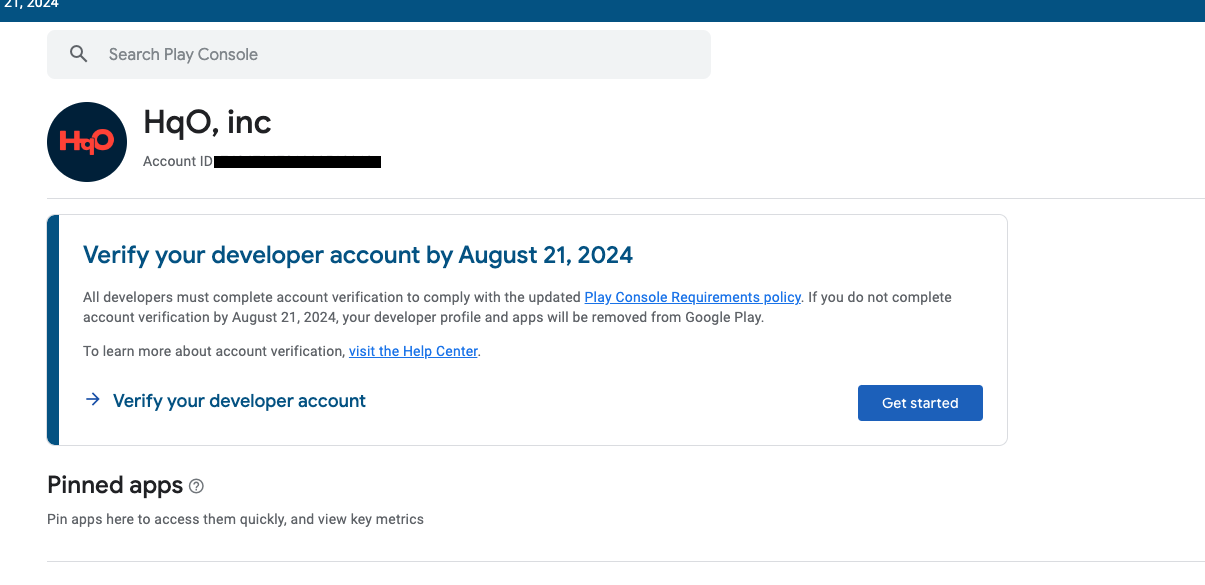1205x585 pixels.
Task: Click the Account ID label
Action: tap(177, 161)
